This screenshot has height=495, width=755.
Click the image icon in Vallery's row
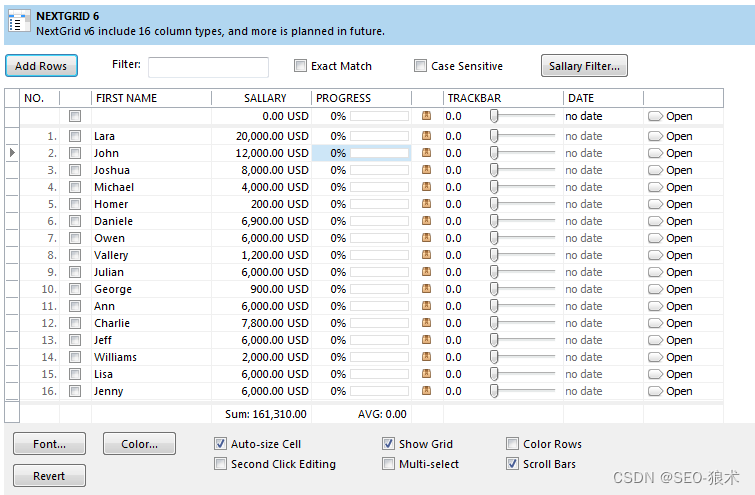pos(426,255)
